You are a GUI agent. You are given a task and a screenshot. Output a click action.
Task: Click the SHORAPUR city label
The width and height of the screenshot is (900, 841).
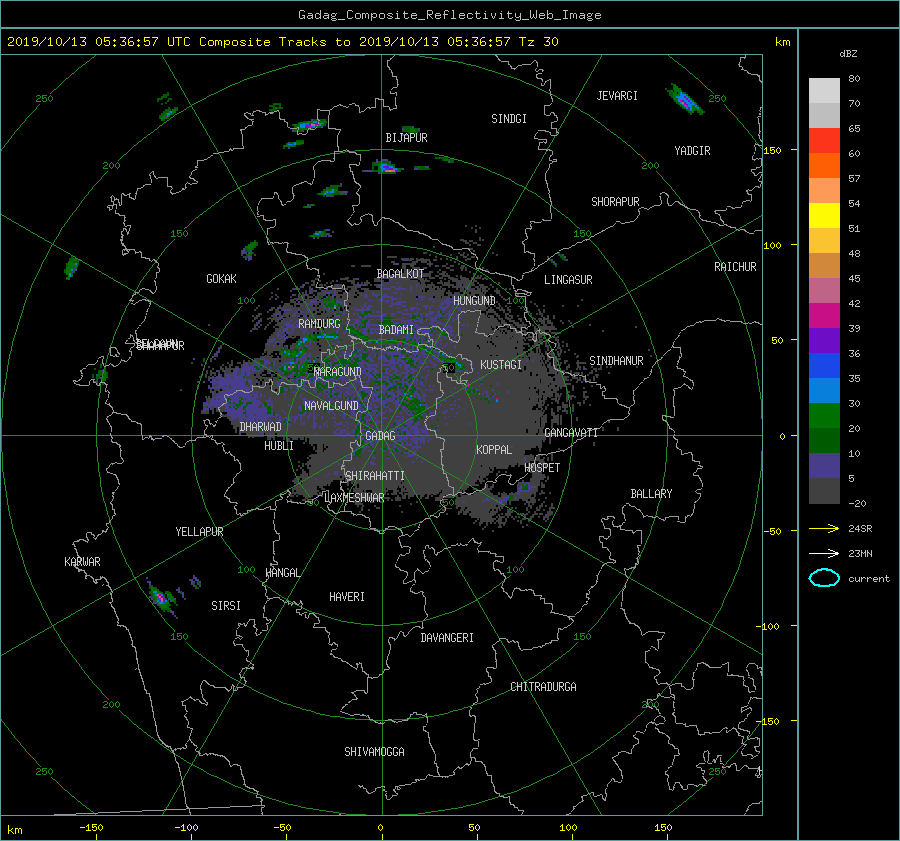click(x=615, y=202)
